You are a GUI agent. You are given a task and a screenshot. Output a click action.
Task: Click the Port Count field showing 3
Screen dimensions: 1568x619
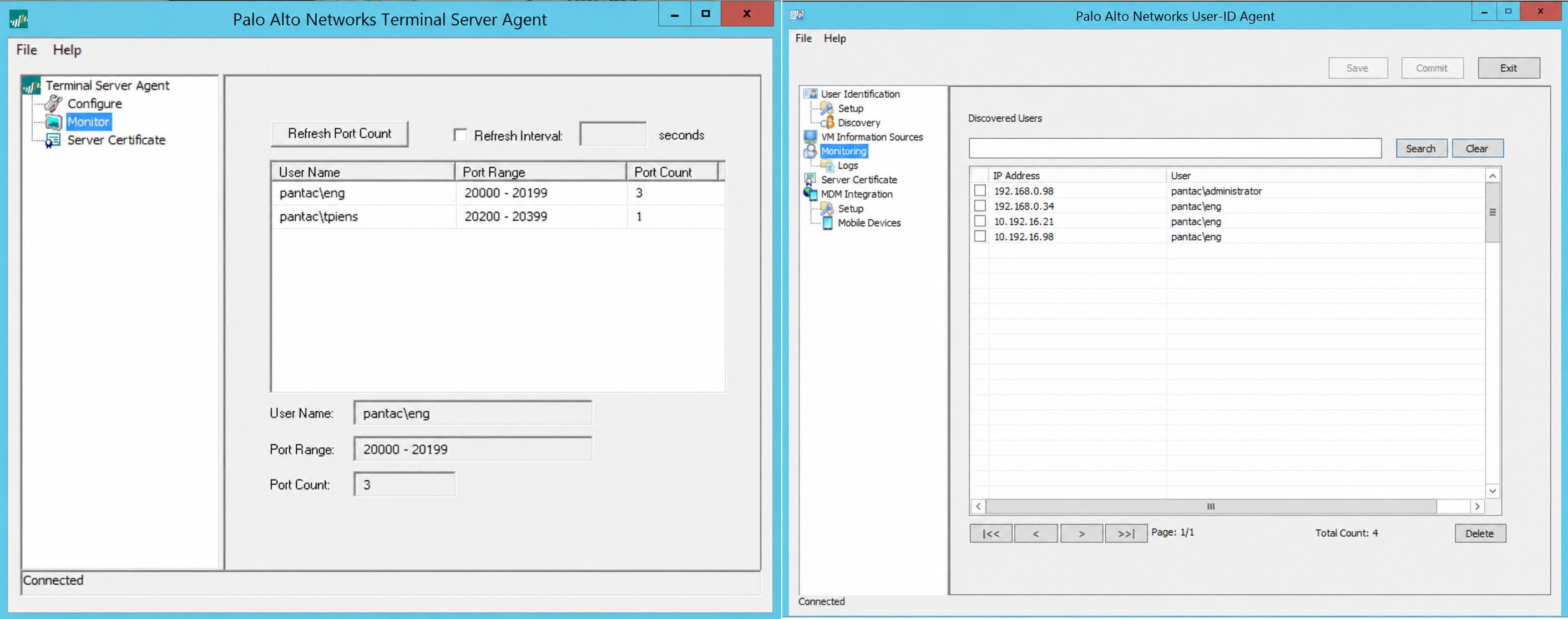pyautogui.click(x=404, y=484)
